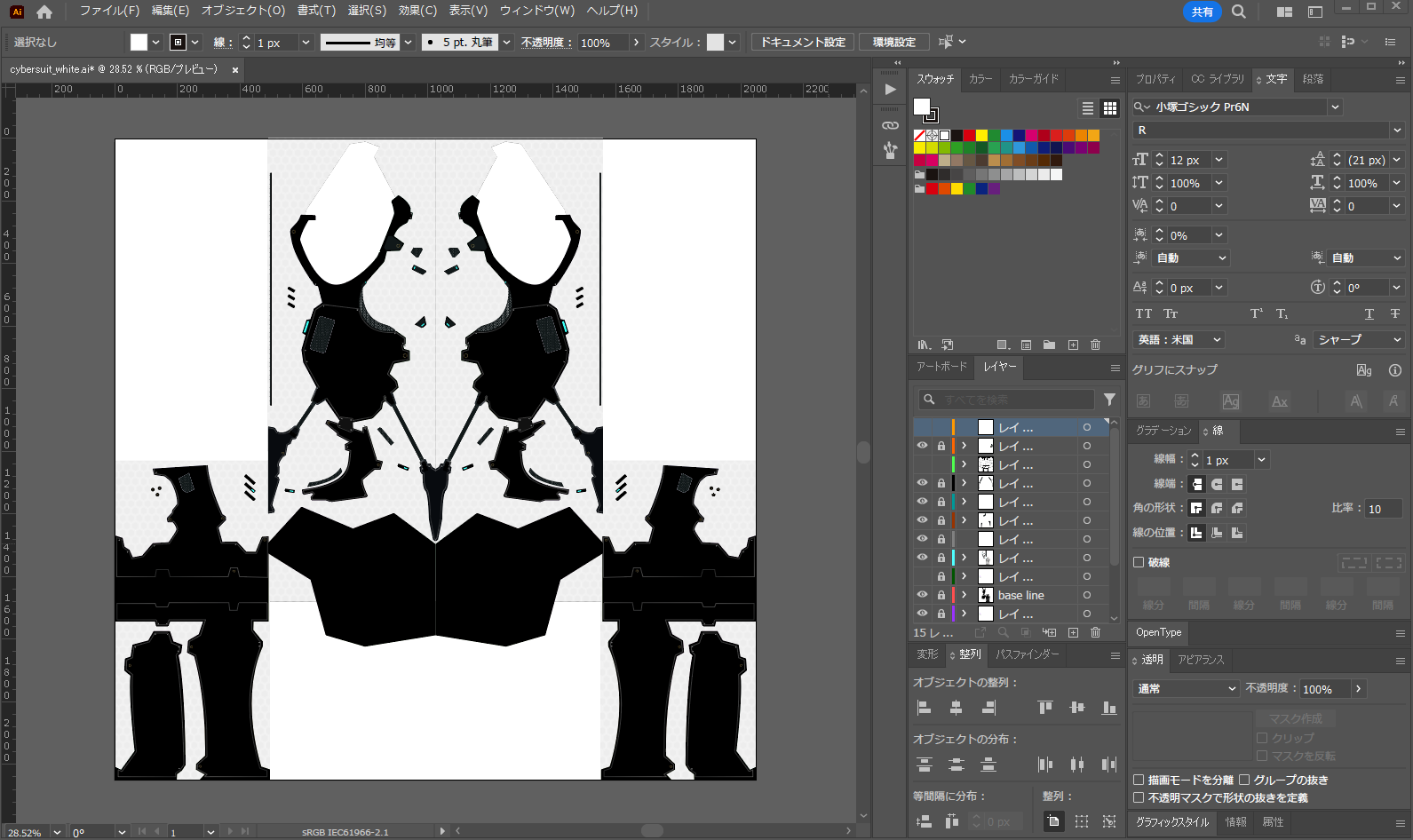The image size is (1413, 840).
Task: Switch to the パスファインダー tab
Action: coord(1028,654)
